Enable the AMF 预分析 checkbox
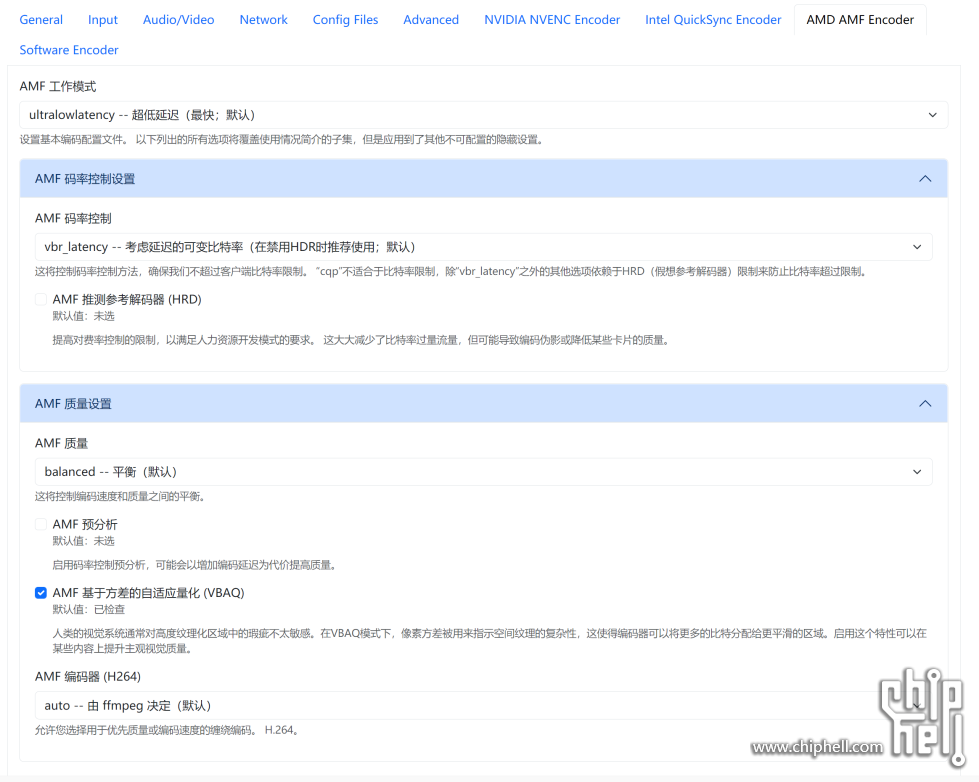The height and width of the screenshot is (782, 979). (x=41, y=525)
